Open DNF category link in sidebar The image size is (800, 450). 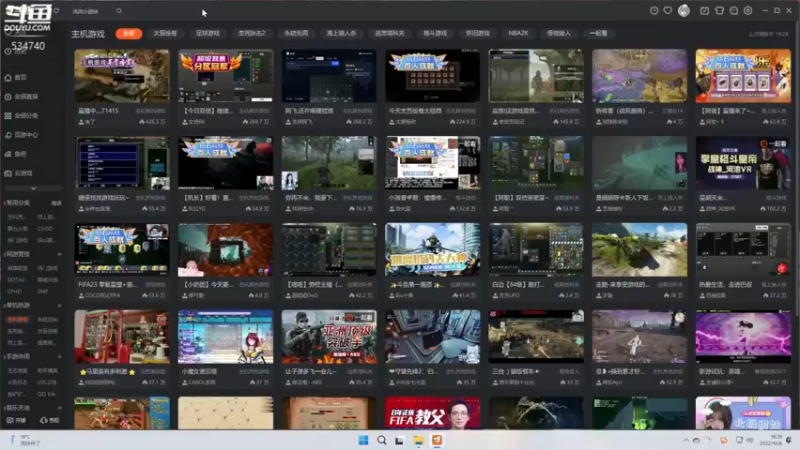42,291
